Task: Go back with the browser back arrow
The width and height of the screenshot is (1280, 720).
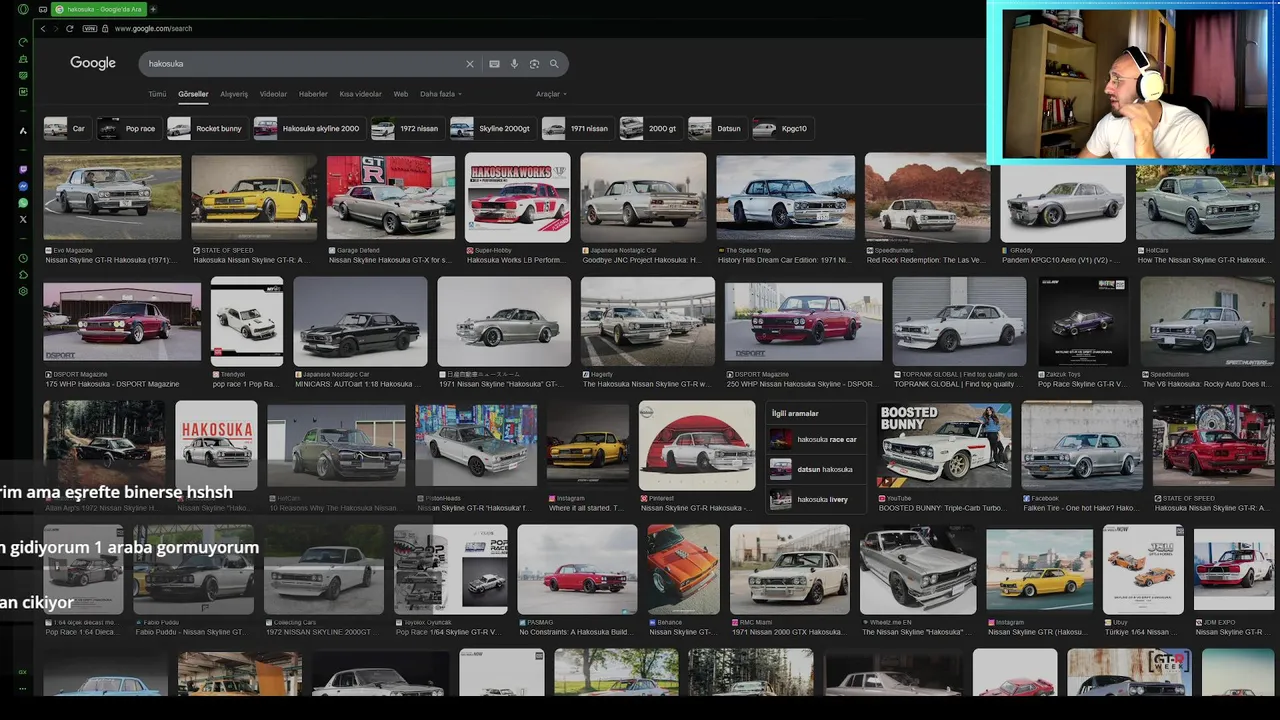Action: point(42,28)
